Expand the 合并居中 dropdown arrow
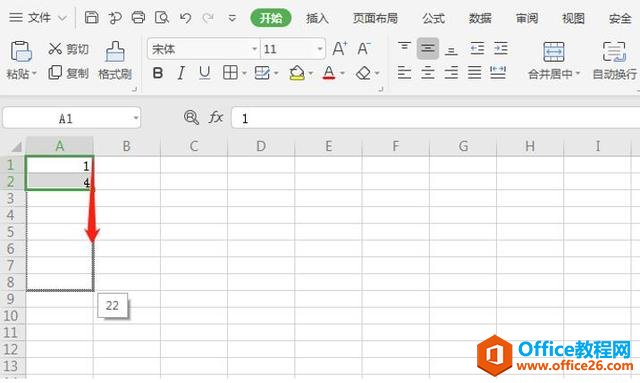The width and height of the screenshot is (640, 383). tap(578, 74)
